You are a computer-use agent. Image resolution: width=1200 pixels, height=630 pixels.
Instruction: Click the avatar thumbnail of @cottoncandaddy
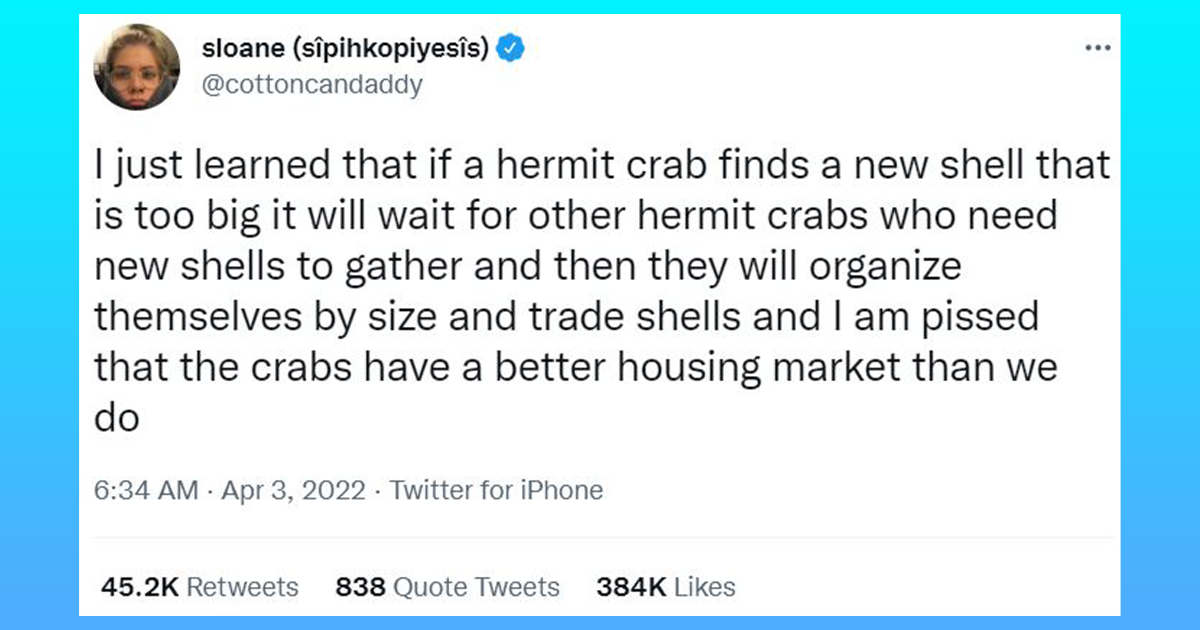137,62
